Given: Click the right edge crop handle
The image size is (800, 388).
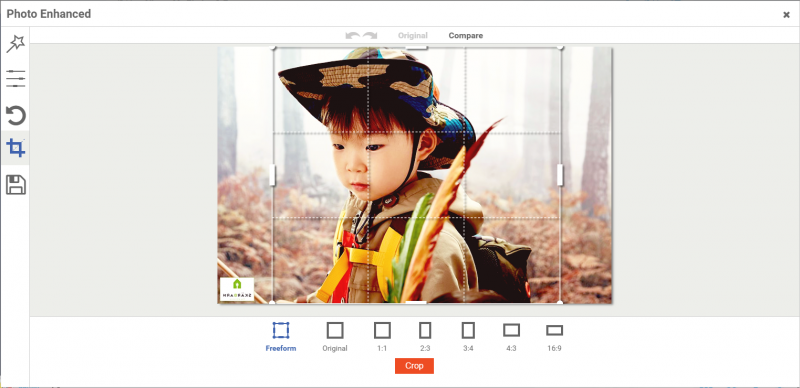Looking at the screenshot, I should (x=560, y=175).
